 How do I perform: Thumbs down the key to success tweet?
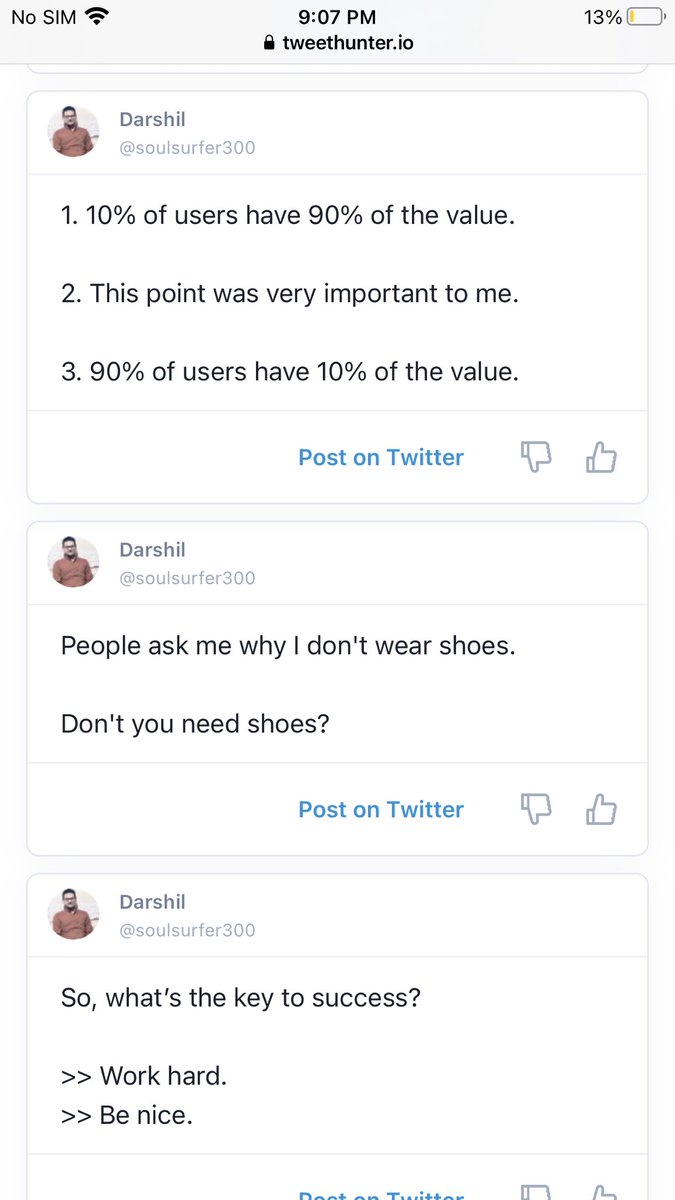pos(537,1192)
